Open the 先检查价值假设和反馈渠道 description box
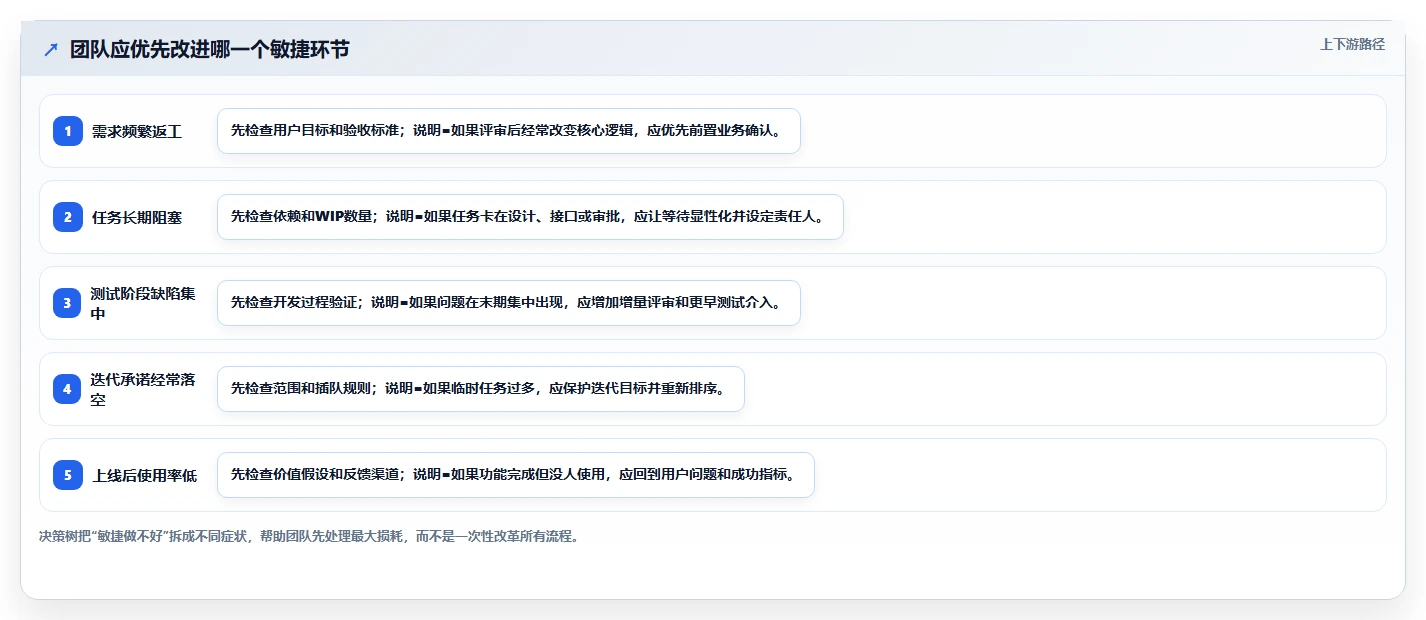 [516, 475]
